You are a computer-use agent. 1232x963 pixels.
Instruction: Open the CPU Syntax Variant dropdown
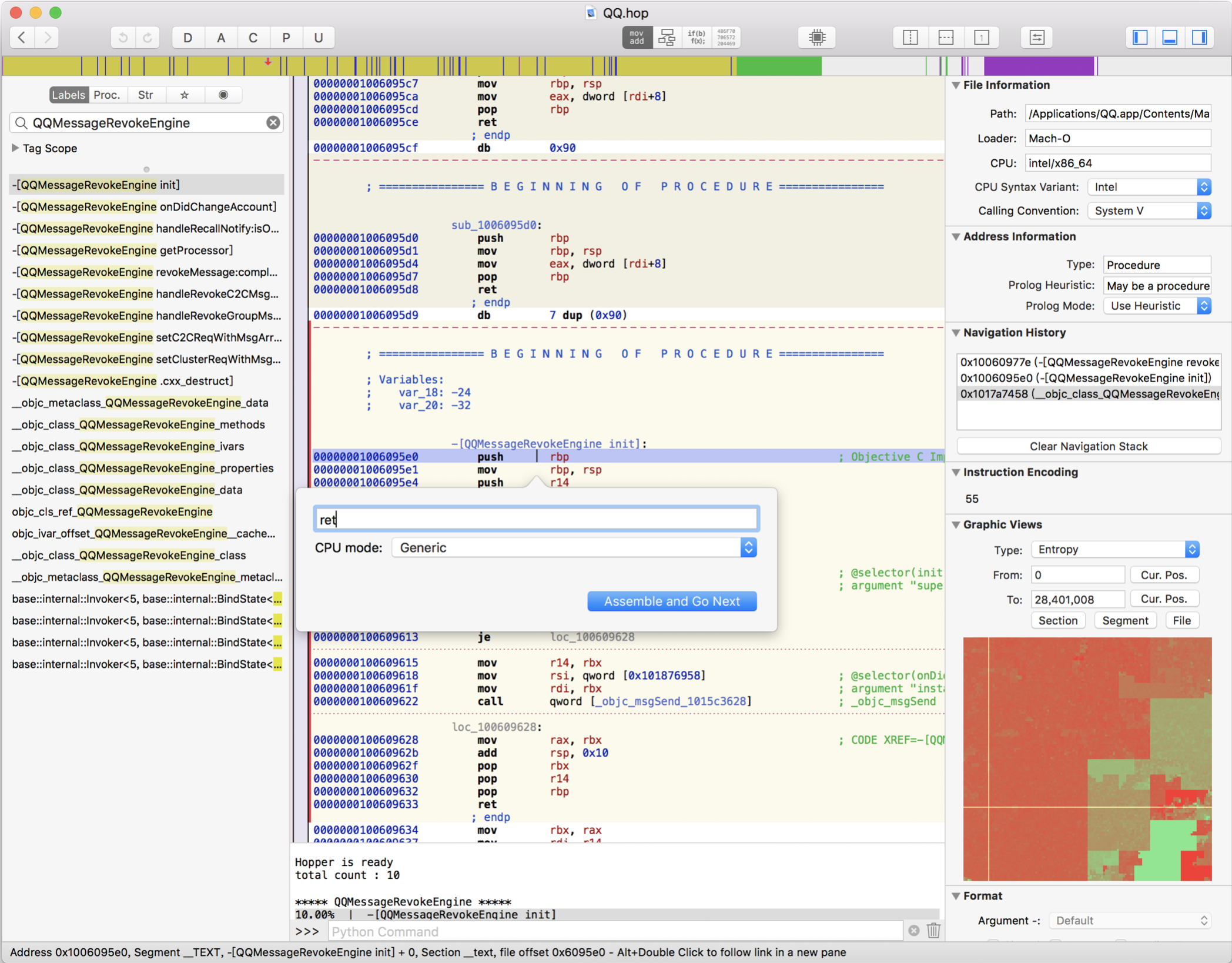tap(1149, 187)
